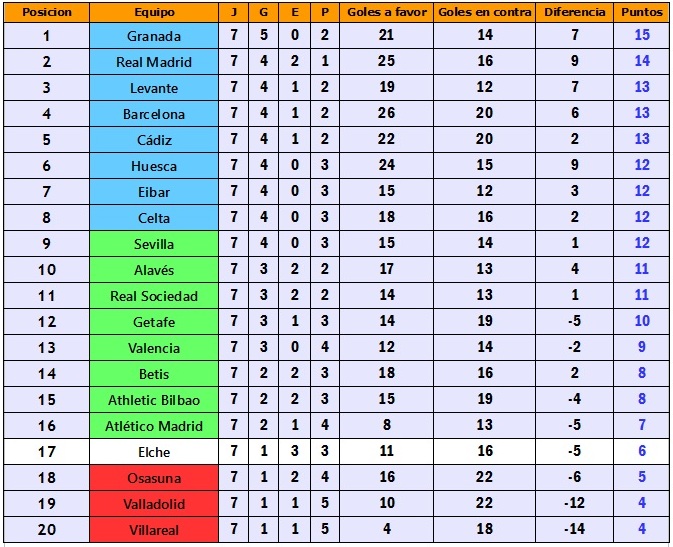Select the Goles en contra header
Screen dimensions: 673x547
(x=485, y=12)
